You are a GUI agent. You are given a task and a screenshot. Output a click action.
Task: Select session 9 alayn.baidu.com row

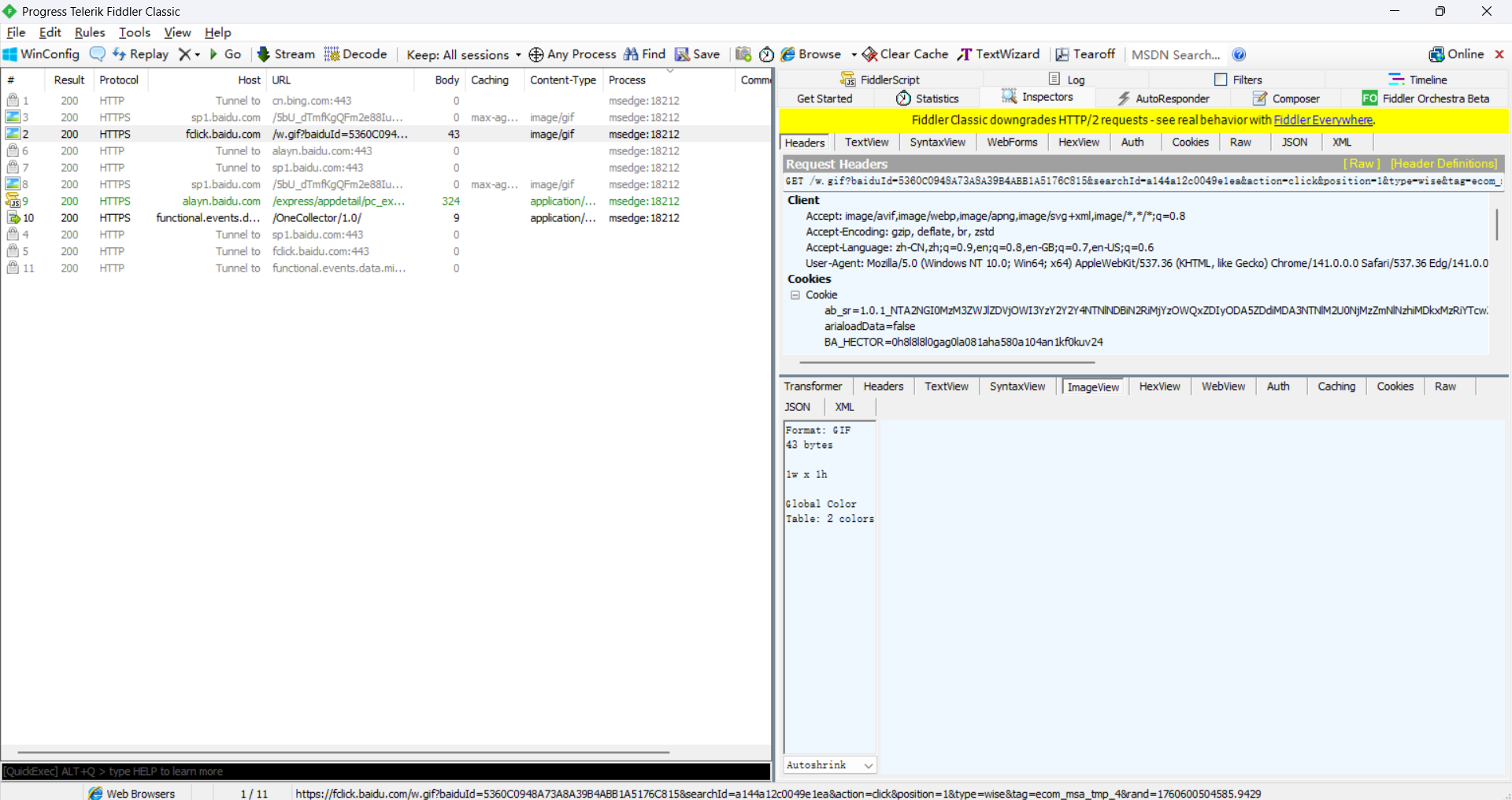386,201
